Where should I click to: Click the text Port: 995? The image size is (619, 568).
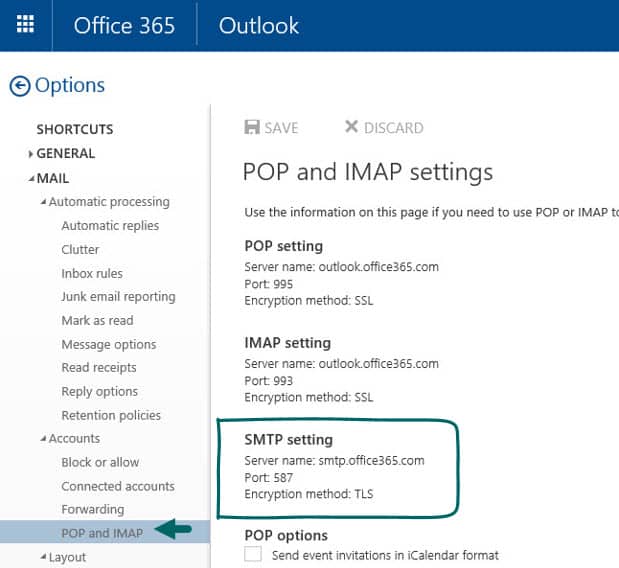268,284
